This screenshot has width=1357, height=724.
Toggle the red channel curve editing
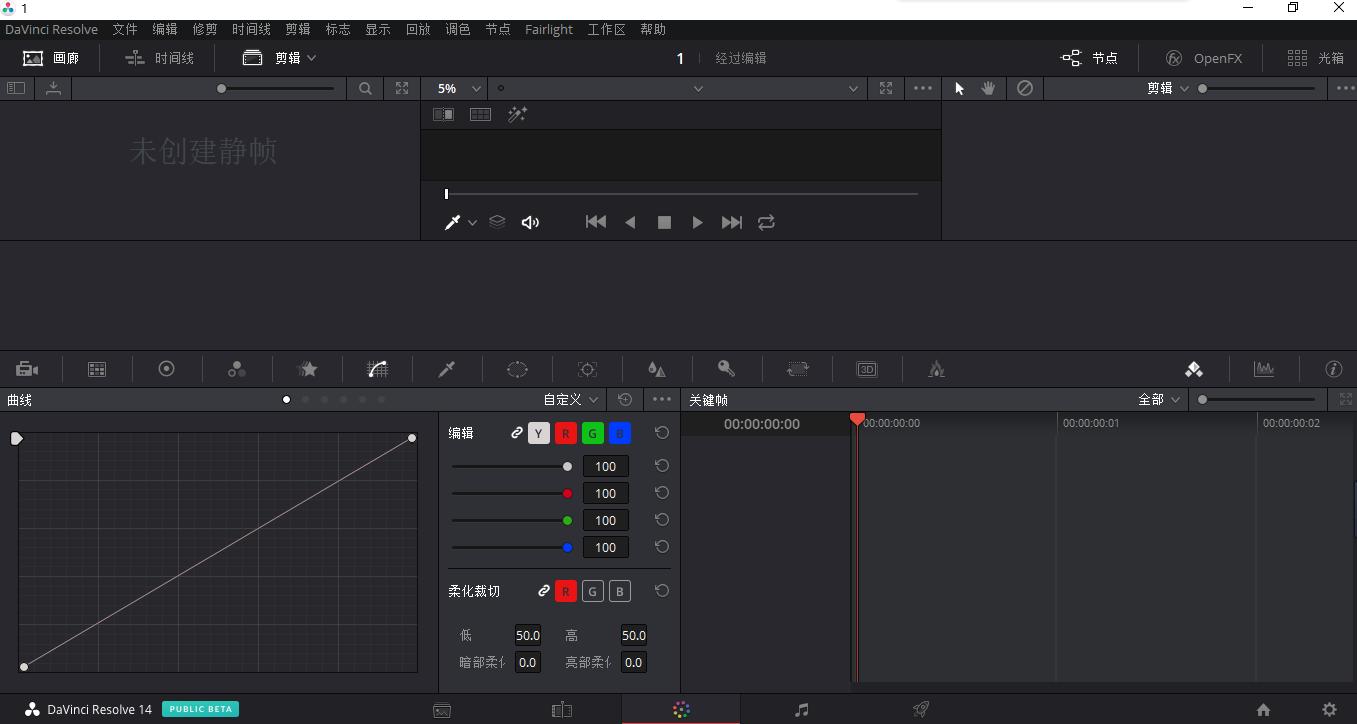point(566,432)
